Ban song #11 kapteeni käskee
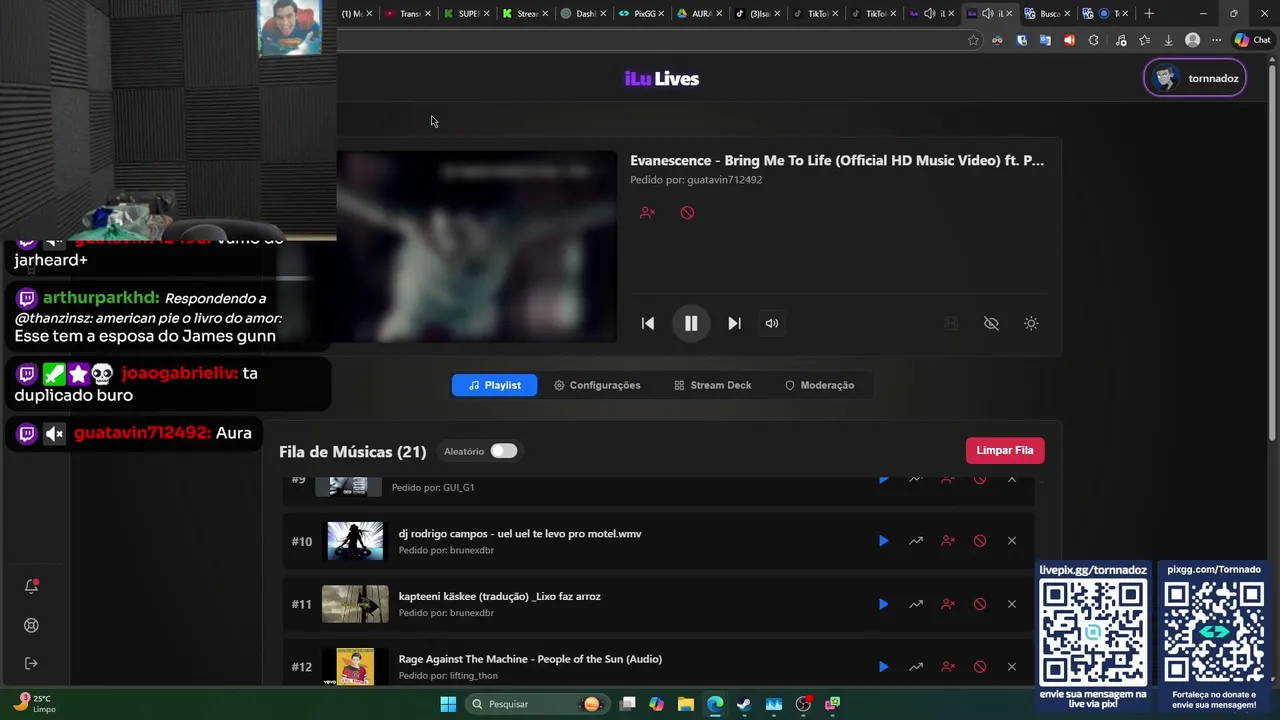This screenshot has height=720, width=1280. [x=980, y=604]
